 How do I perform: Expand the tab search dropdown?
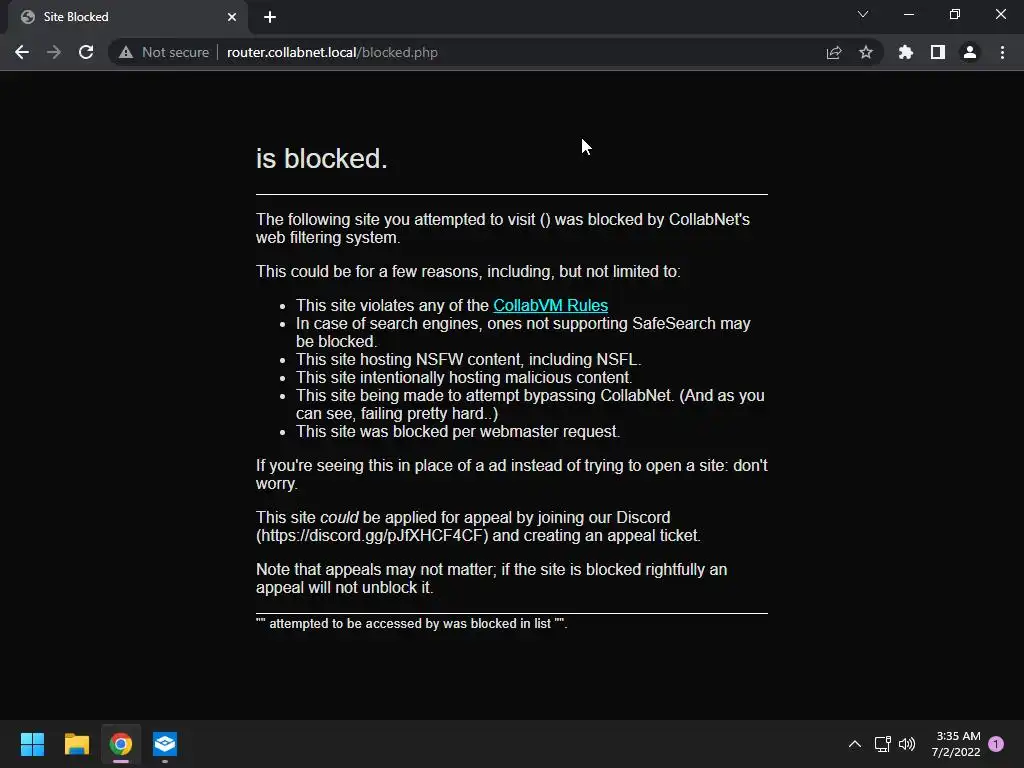pos(863,14)
